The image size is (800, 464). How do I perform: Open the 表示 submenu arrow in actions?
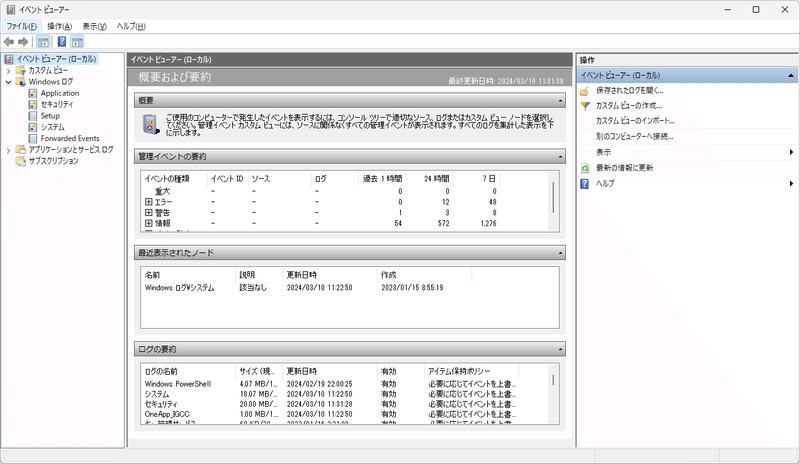(791, 152)
